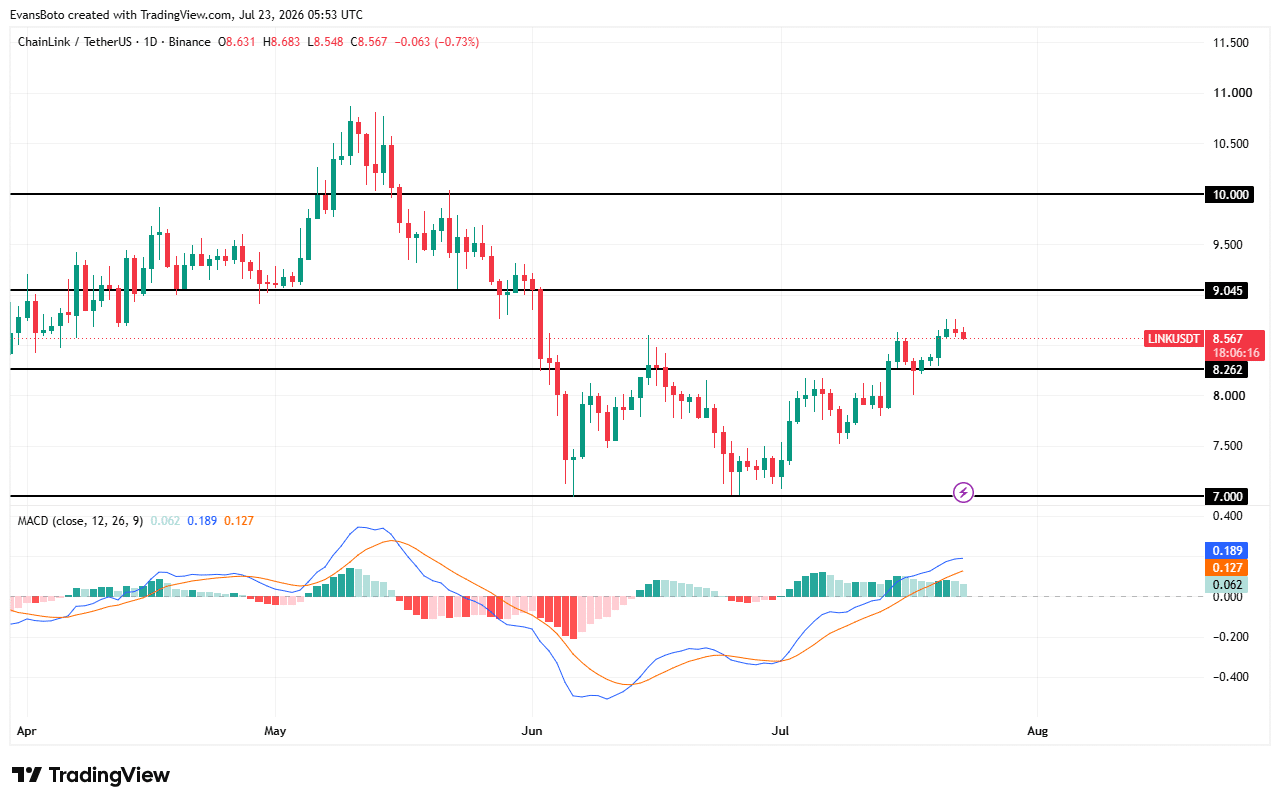Click the candle countdown timer 18:06:16

click(x=1235, y=353)
